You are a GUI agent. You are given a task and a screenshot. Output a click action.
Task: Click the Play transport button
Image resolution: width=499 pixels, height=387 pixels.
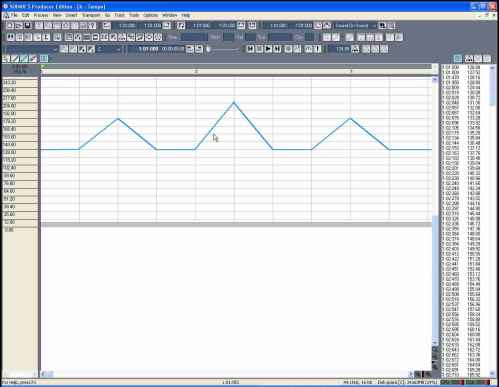[268, 49]
